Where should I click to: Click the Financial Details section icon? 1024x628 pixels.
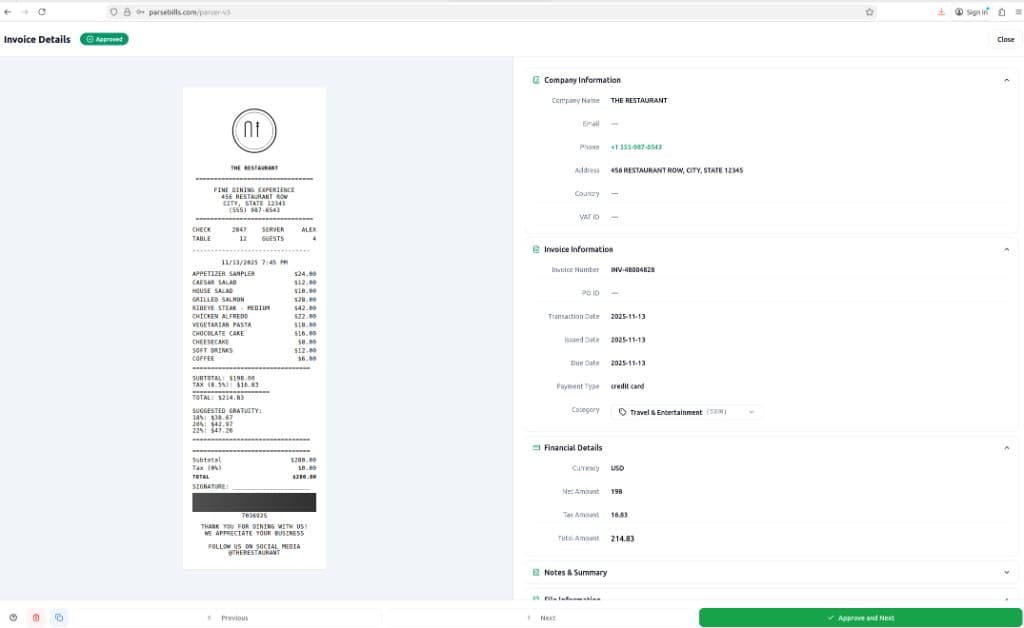point(534,448)
